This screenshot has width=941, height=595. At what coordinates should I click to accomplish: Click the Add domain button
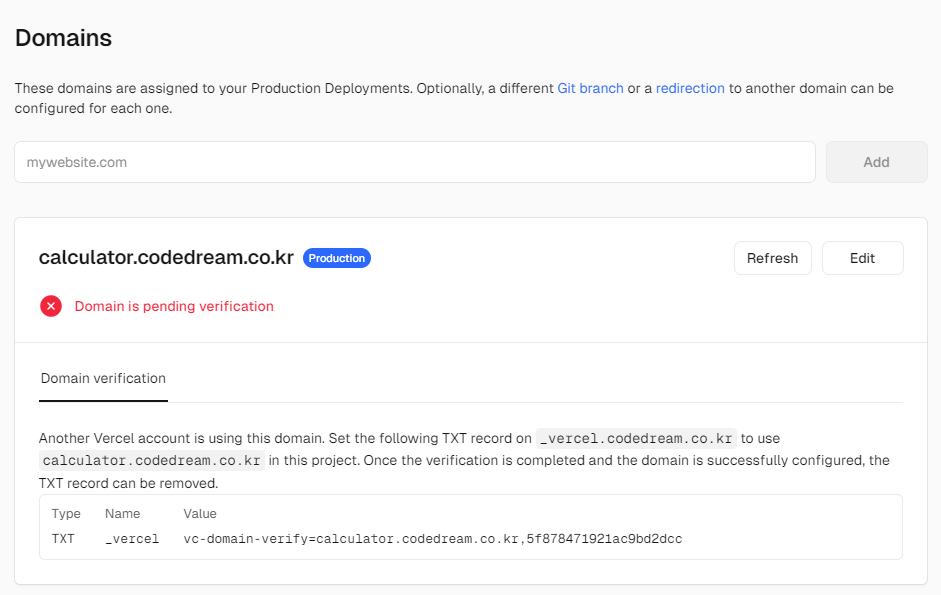pyautogui.click(x=876, y=162)
